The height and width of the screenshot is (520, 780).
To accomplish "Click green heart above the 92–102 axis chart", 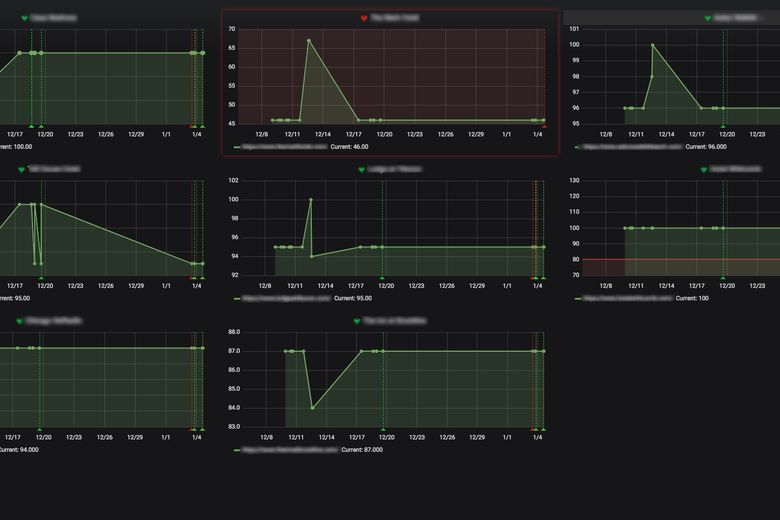I will click(362, 170).
